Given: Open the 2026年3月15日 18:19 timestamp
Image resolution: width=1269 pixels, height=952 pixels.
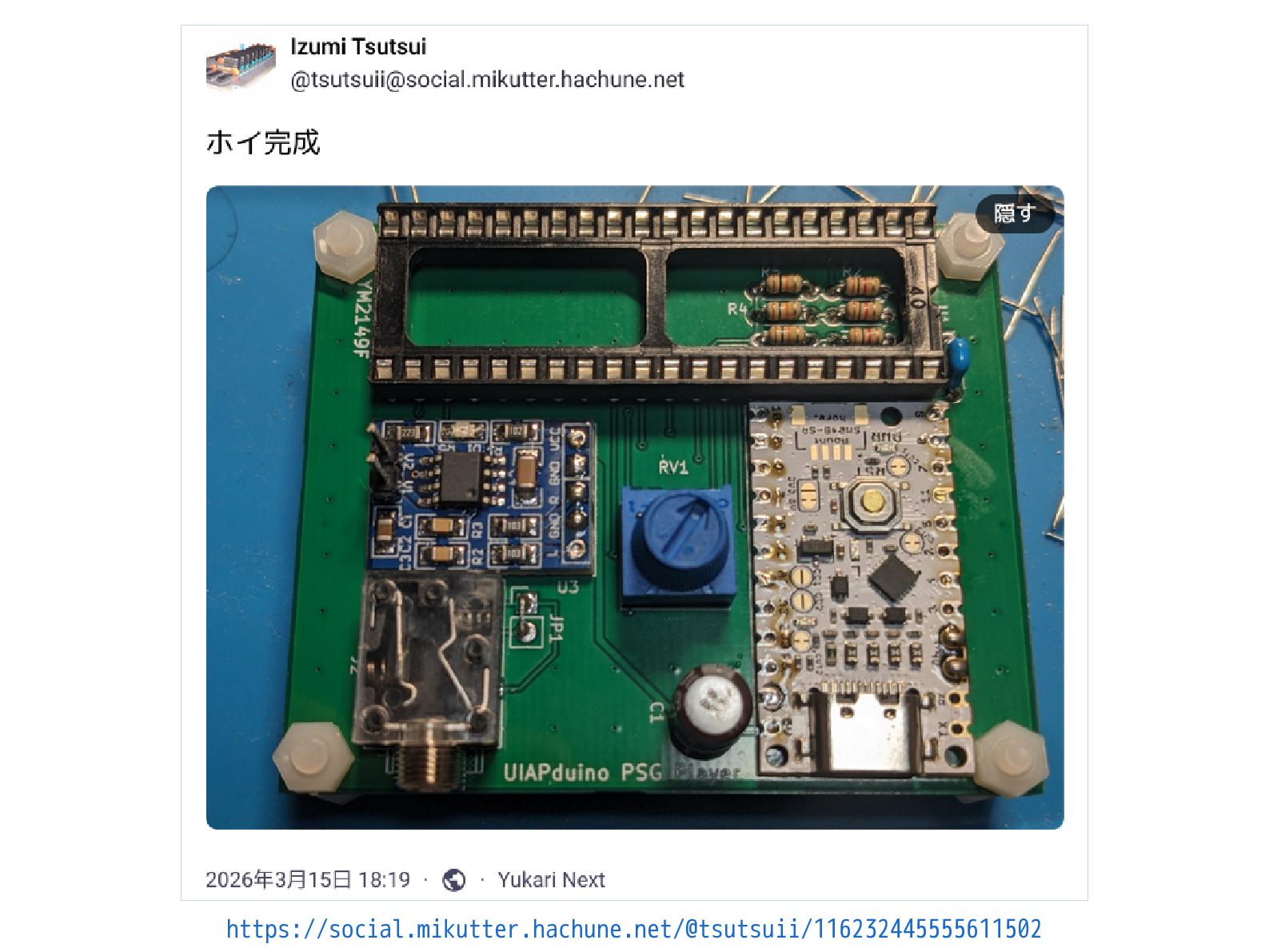Looking at the screenshot, I should (x=308, y=880).
